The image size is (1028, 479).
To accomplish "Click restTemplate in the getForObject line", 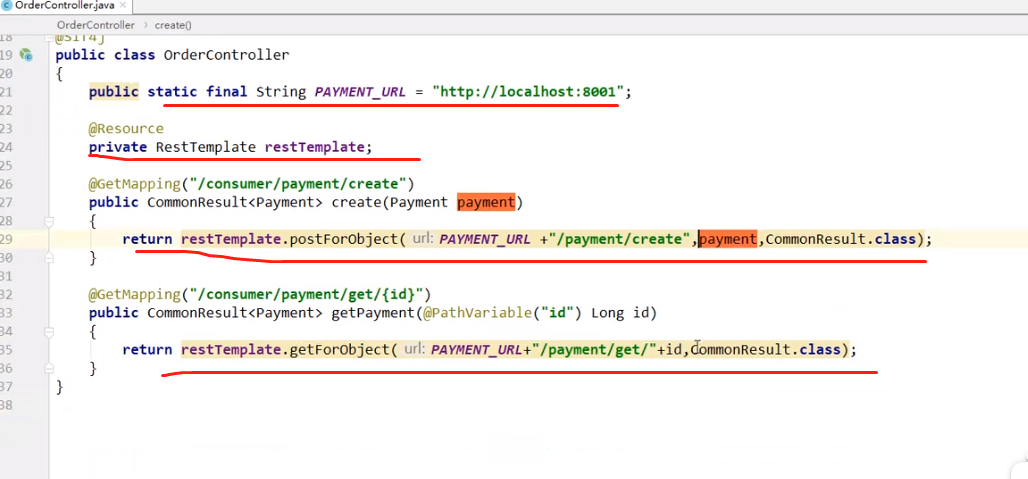I will pyautogui.click(x=231, y=349).
